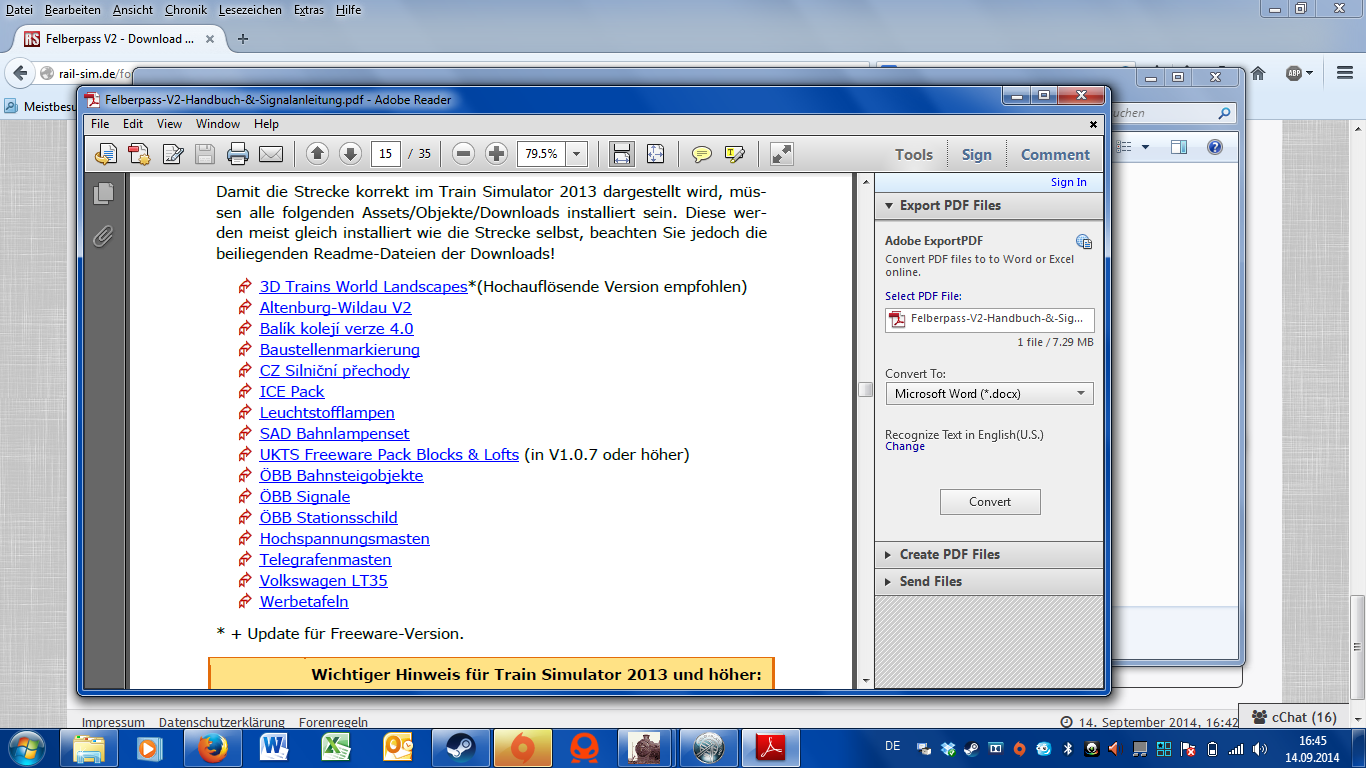Select the Highlight text tool

point(735,154)
